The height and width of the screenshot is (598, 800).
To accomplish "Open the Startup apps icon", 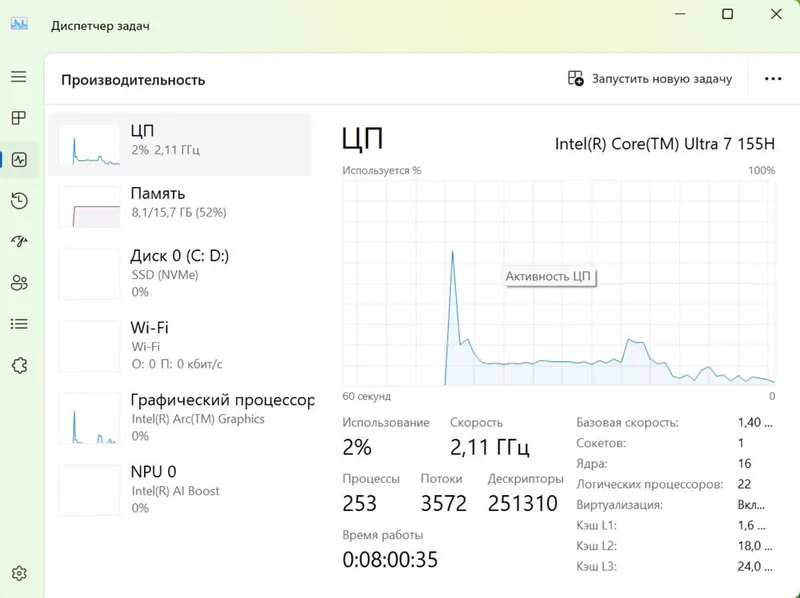I will pos(19,241).
